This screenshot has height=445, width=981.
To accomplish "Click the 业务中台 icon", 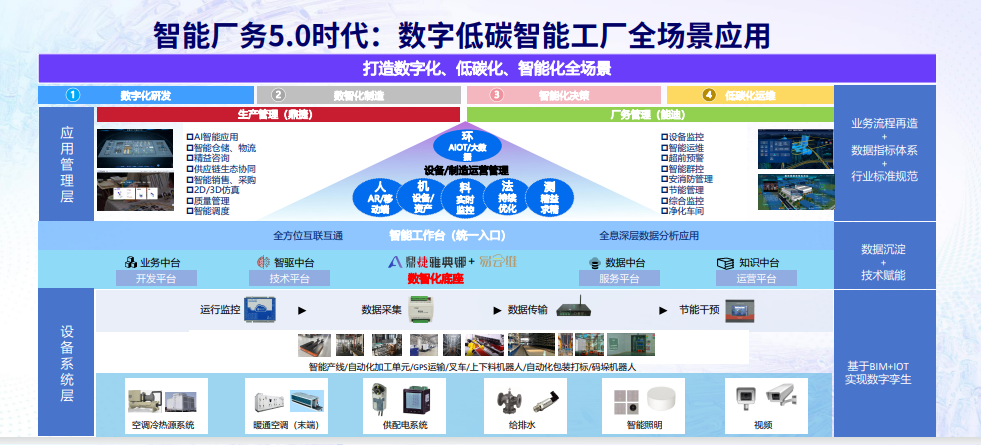I will [131, 262].
